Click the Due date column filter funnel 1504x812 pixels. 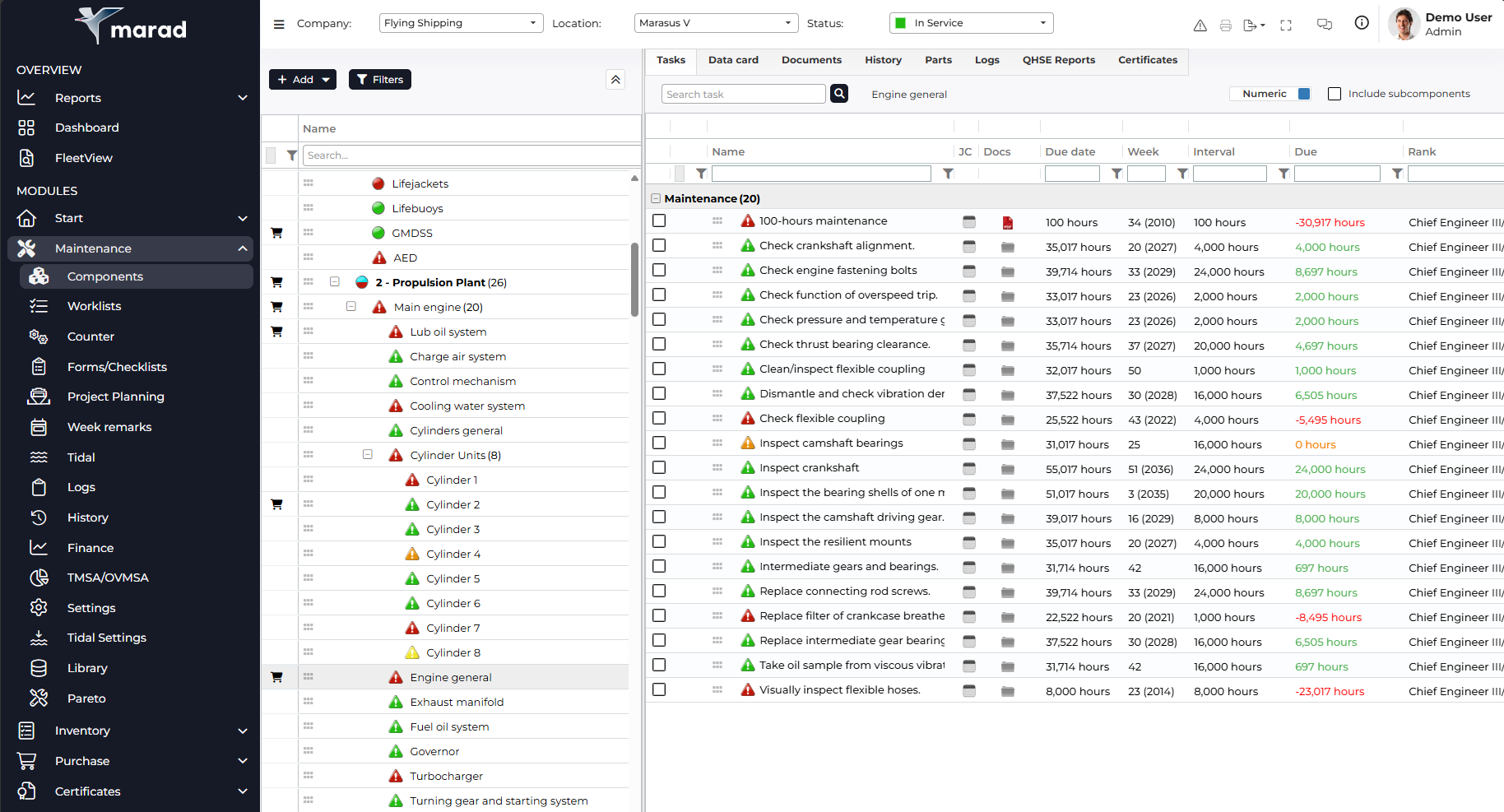1116,174
